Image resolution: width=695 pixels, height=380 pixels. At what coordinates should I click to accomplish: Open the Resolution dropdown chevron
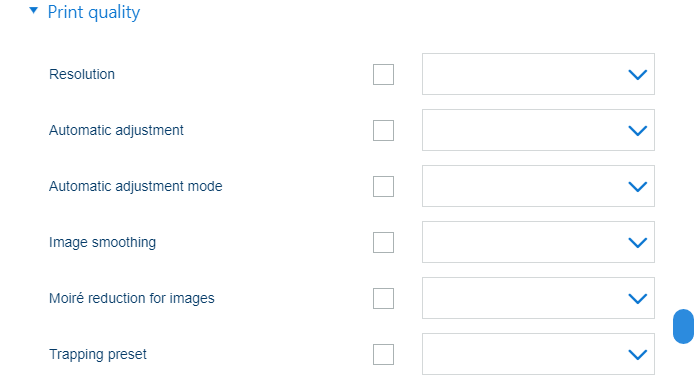[637, 74]
